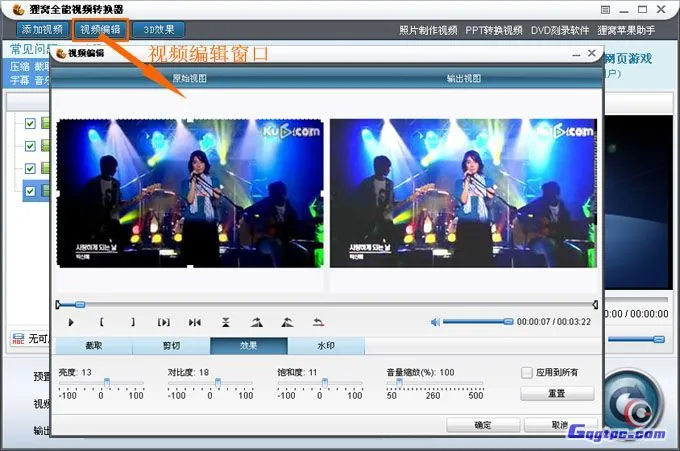Enable the 应用到所有 checkbox

point(526,373)
